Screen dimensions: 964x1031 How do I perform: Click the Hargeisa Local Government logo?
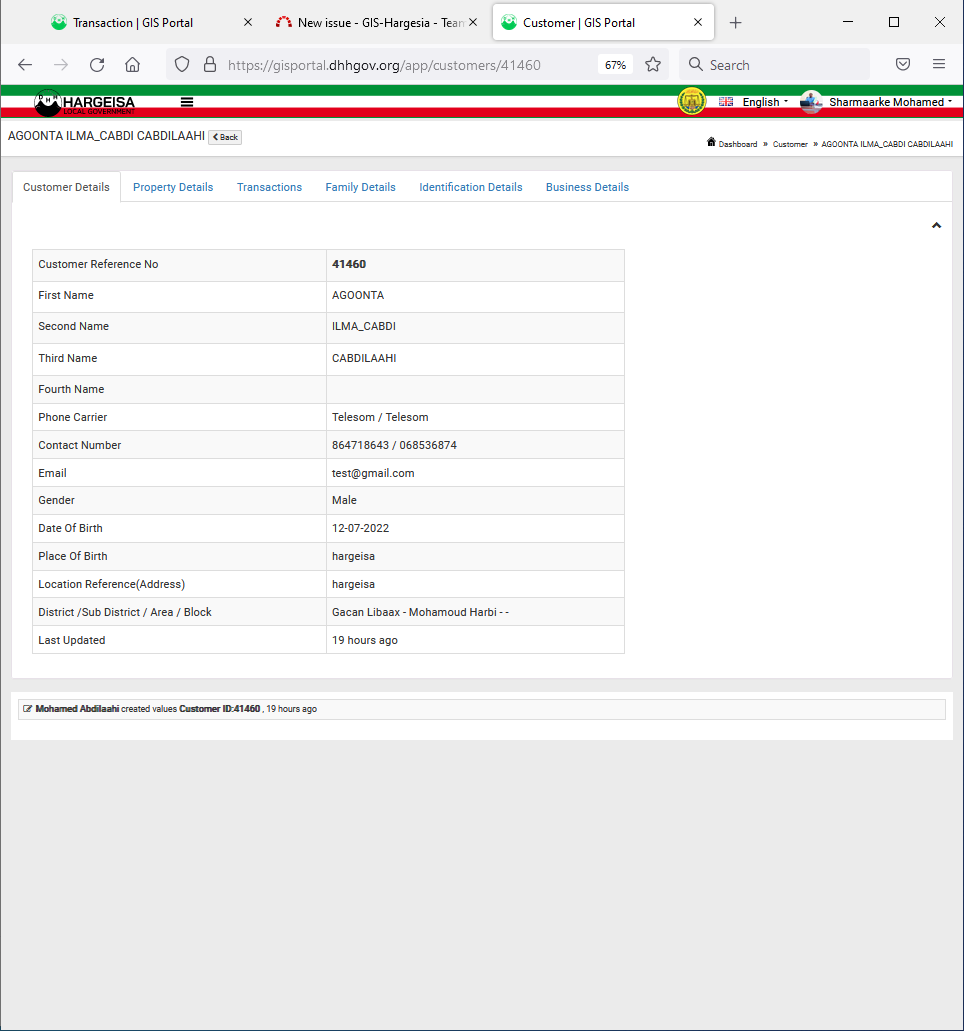85,103
